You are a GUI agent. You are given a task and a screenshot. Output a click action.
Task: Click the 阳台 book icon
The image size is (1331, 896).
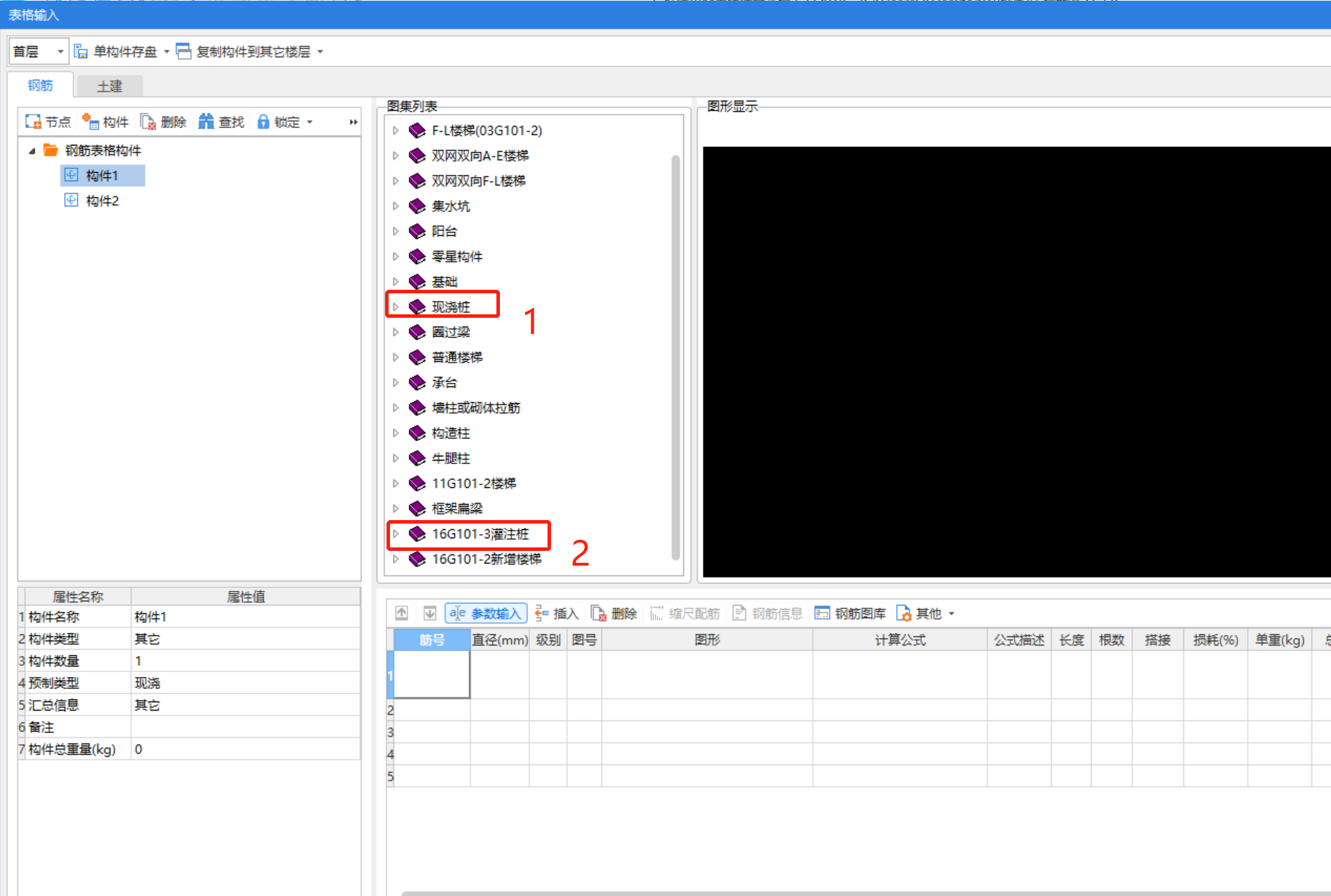(x=417, y=231)
